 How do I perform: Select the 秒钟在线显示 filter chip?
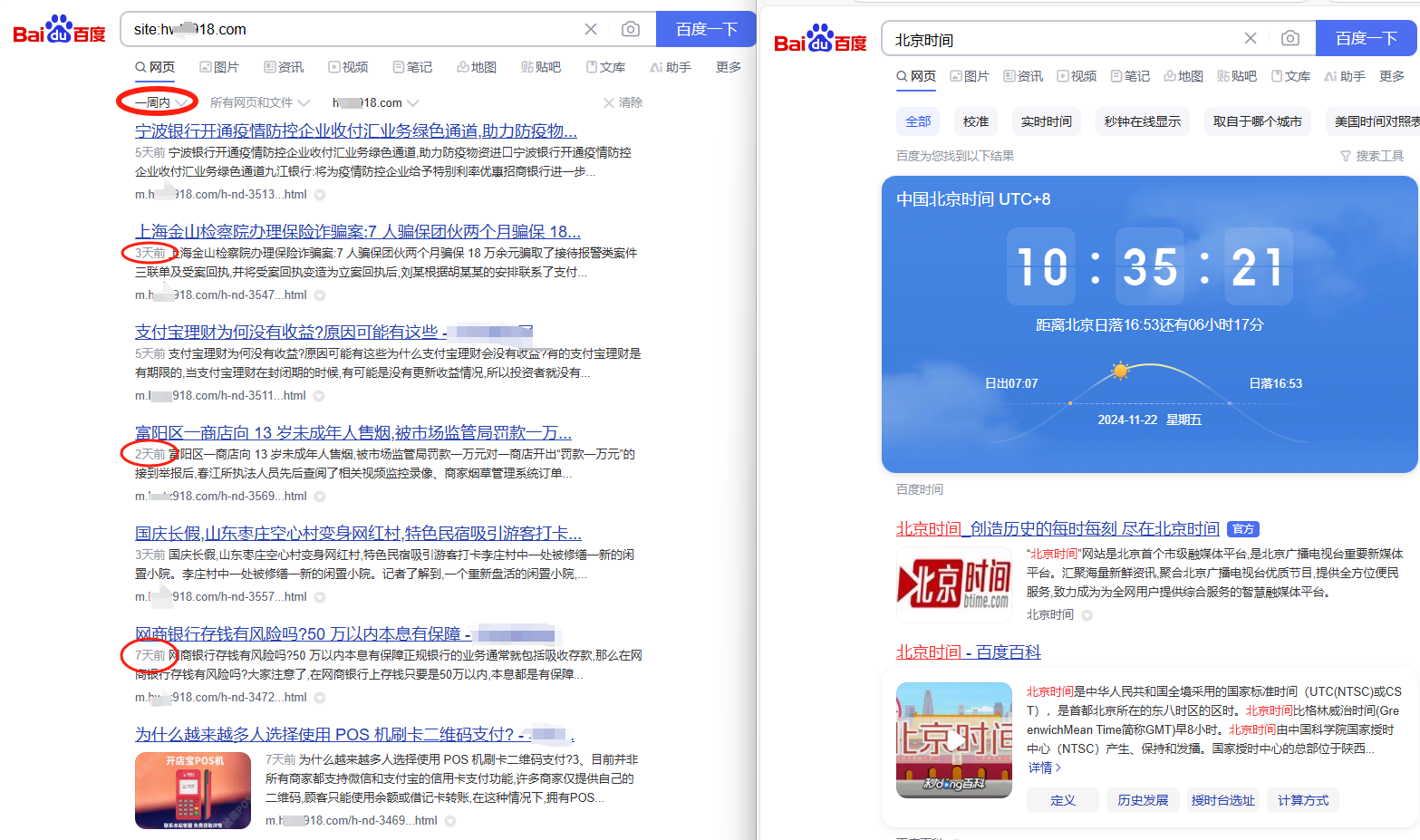(1143, 121)
